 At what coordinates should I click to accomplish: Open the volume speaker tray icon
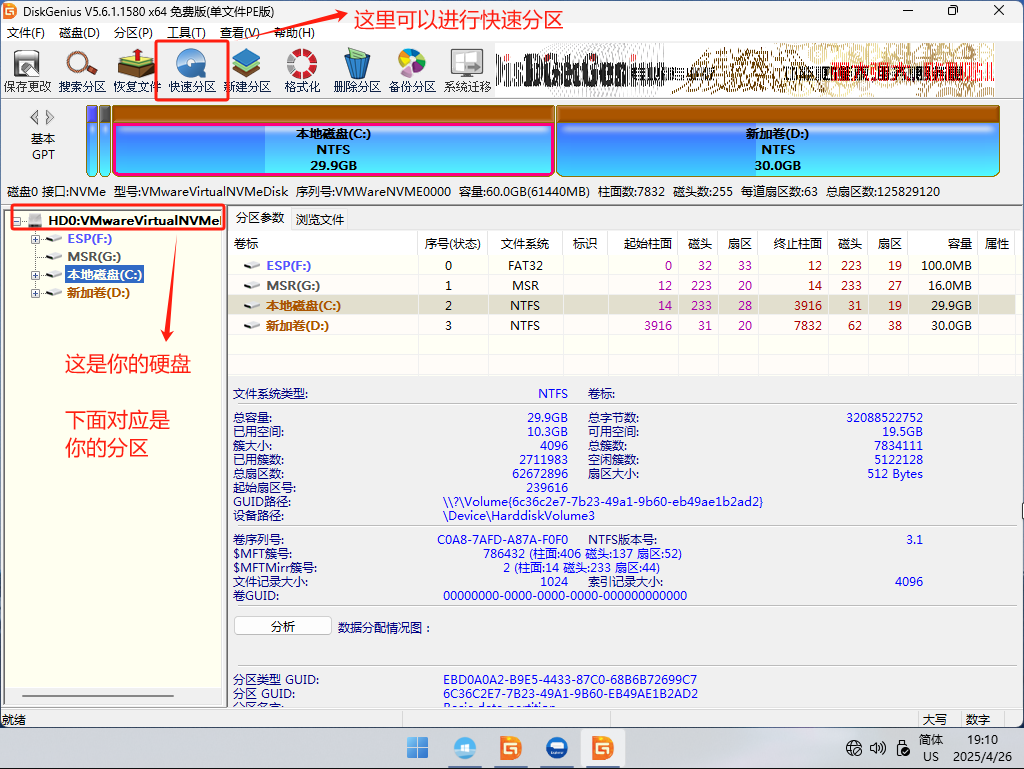pyautogui.click(x=878, y=748)
